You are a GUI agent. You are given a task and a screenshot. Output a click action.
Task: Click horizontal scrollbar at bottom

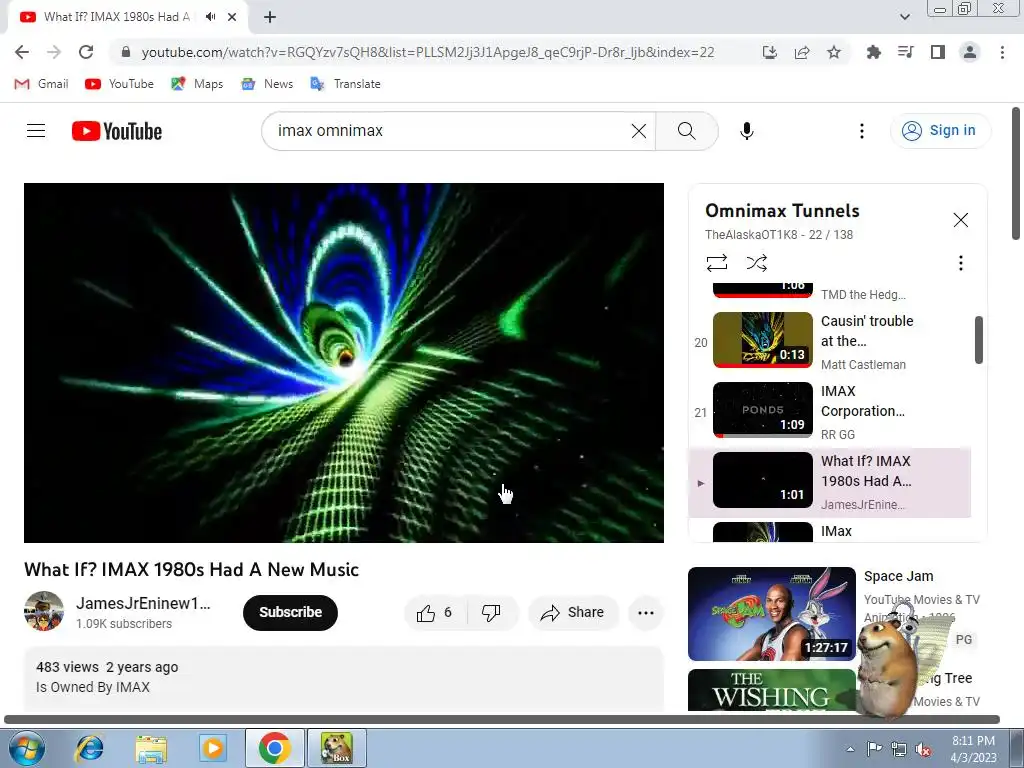502,719
